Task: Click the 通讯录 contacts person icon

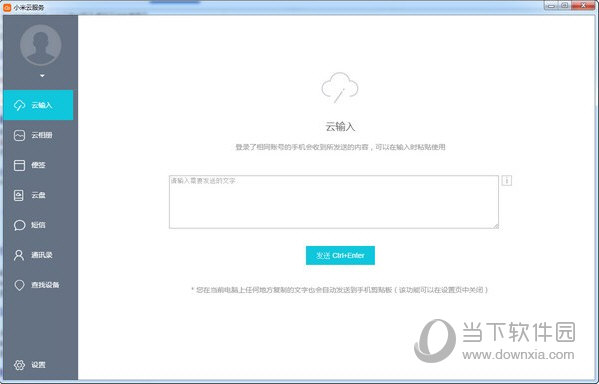Action: click(x=19, y=255)
